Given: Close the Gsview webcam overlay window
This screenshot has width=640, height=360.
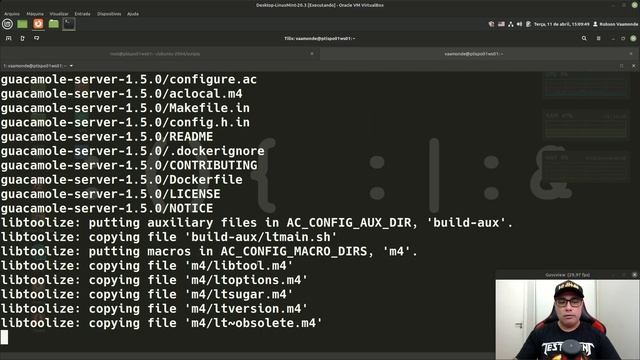Looking at the screenshot, I should coord(634,275).
